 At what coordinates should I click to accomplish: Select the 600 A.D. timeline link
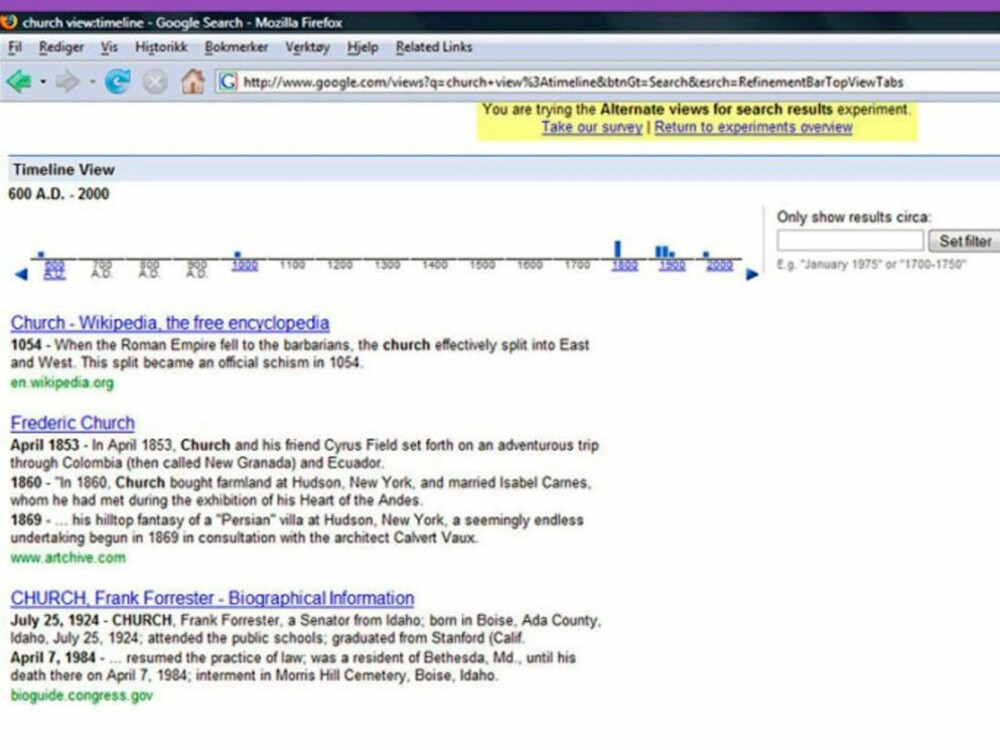point(54,269)
